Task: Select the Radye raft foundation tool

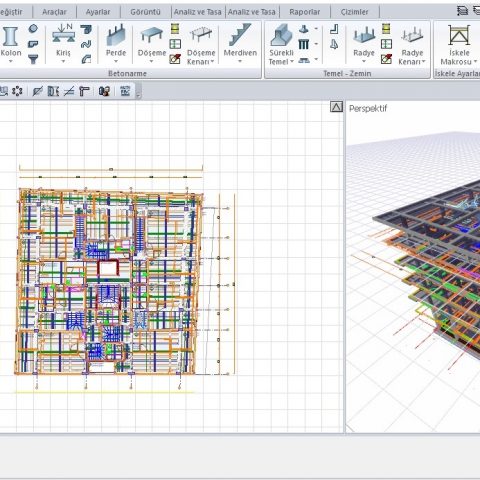Action: point(364,44)
